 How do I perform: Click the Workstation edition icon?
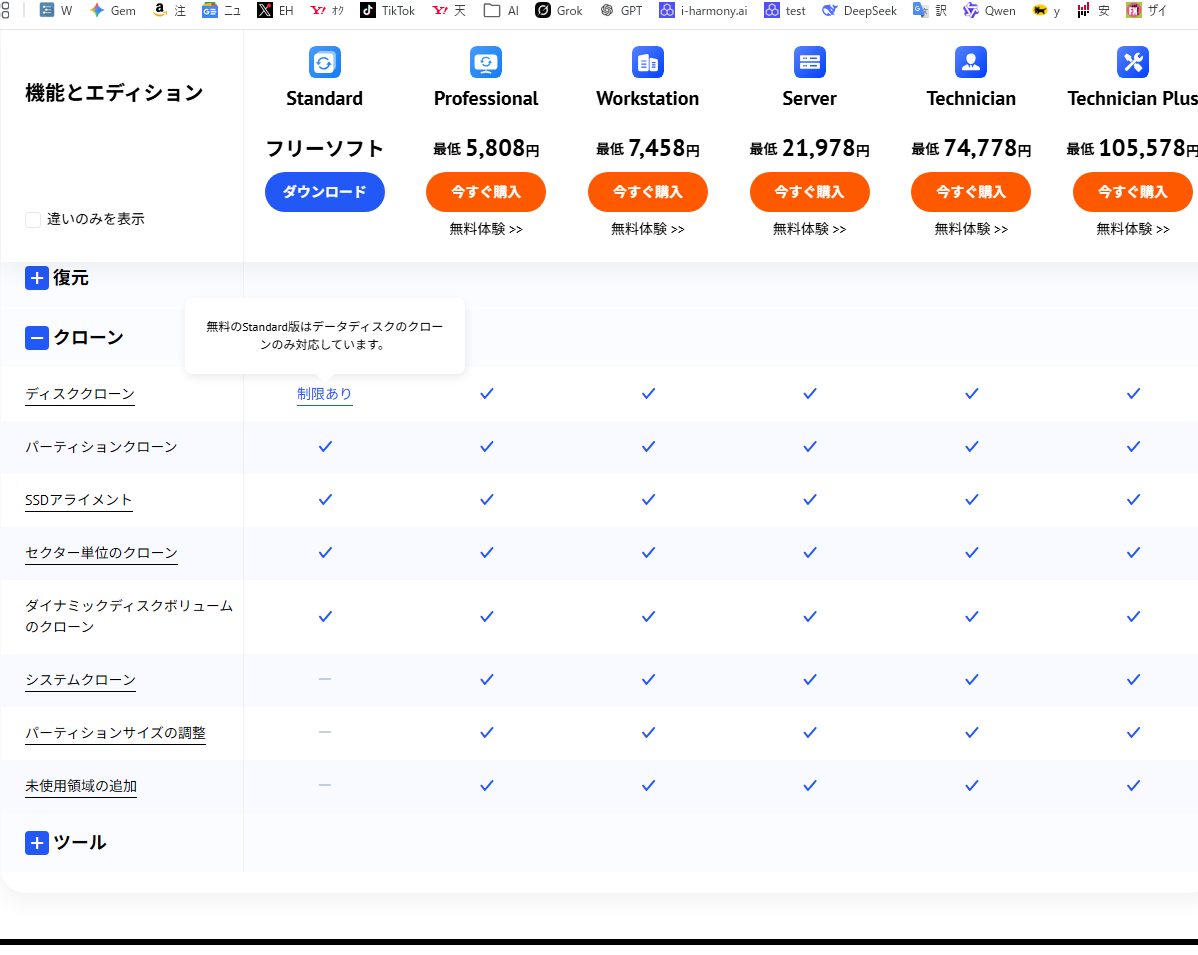pos(647,62)
